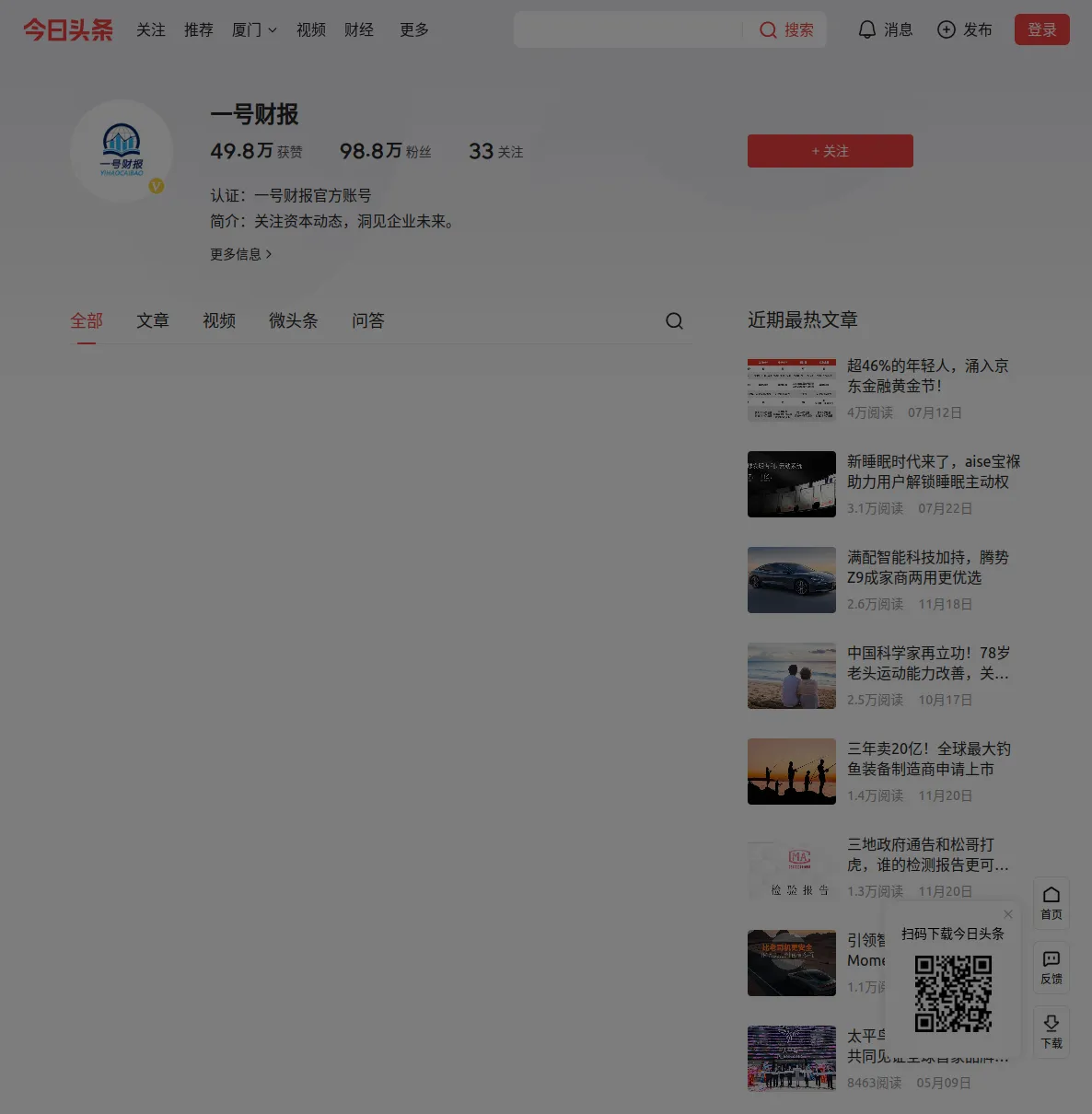Click the 扫码下载今日头条 label
The width and height of the screenshot is (1092, 1114).
[x=953, y=934]
